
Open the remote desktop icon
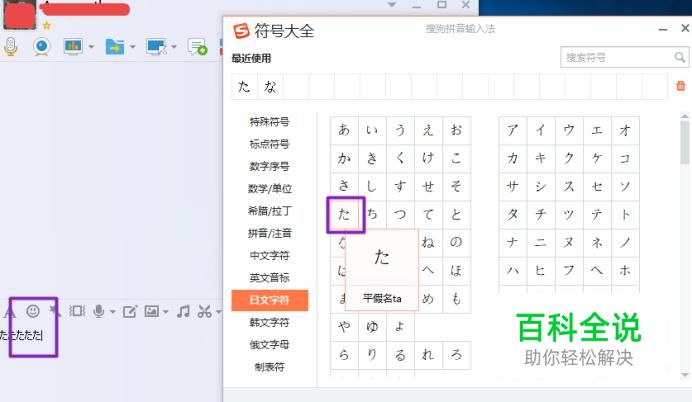click(156, 46)
